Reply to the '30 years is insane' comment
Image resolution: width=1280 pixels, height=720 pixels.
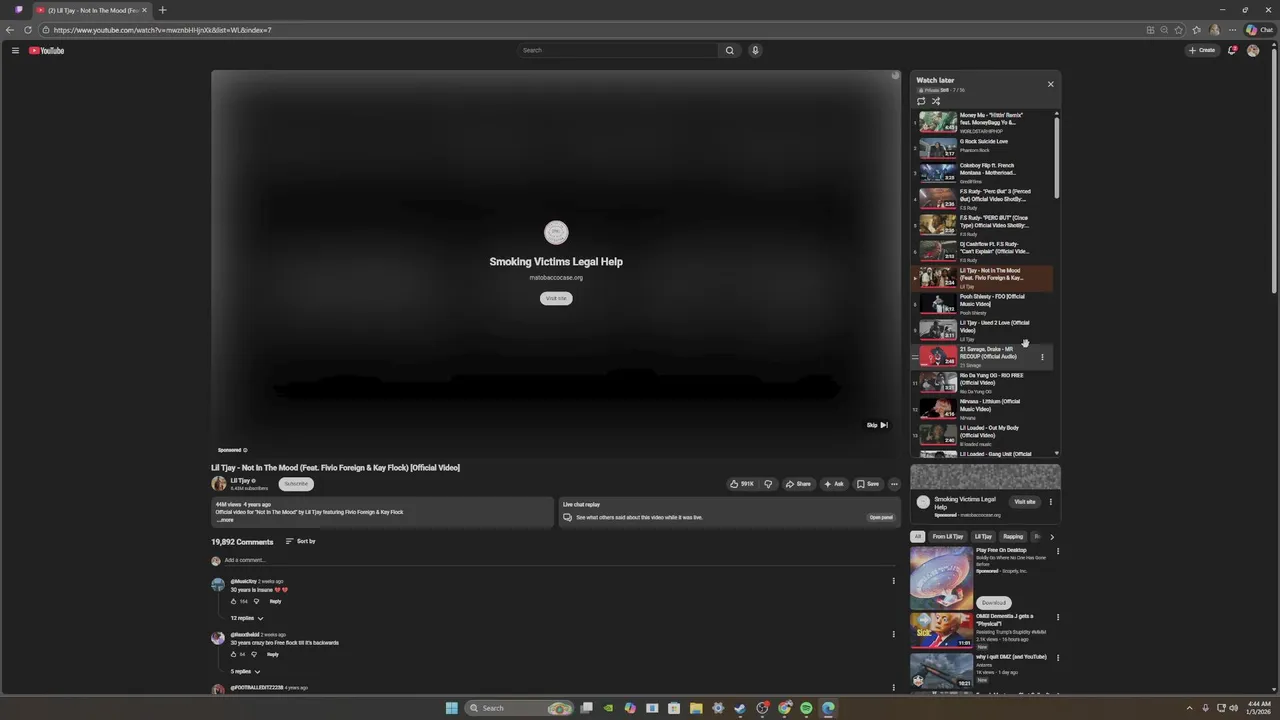point(275,601)
